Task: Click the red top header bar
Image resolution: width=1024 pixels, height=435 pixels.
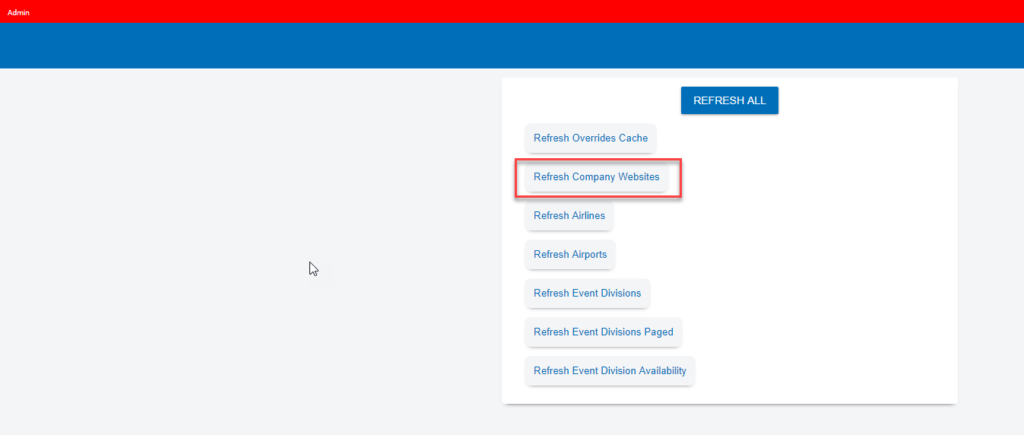Action: [x=500, y=11]
